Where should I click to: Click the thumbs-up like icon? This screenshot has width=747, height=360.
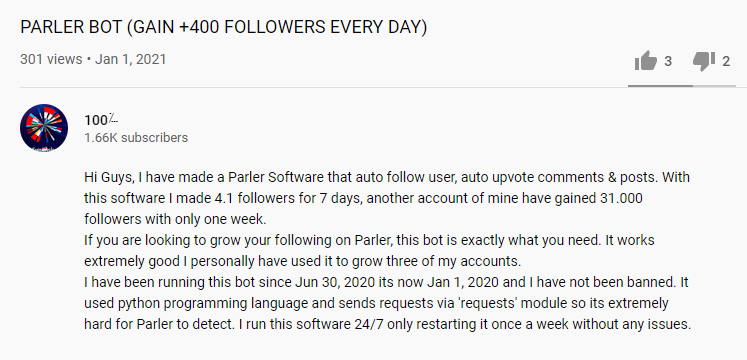[x=646, y=61]
